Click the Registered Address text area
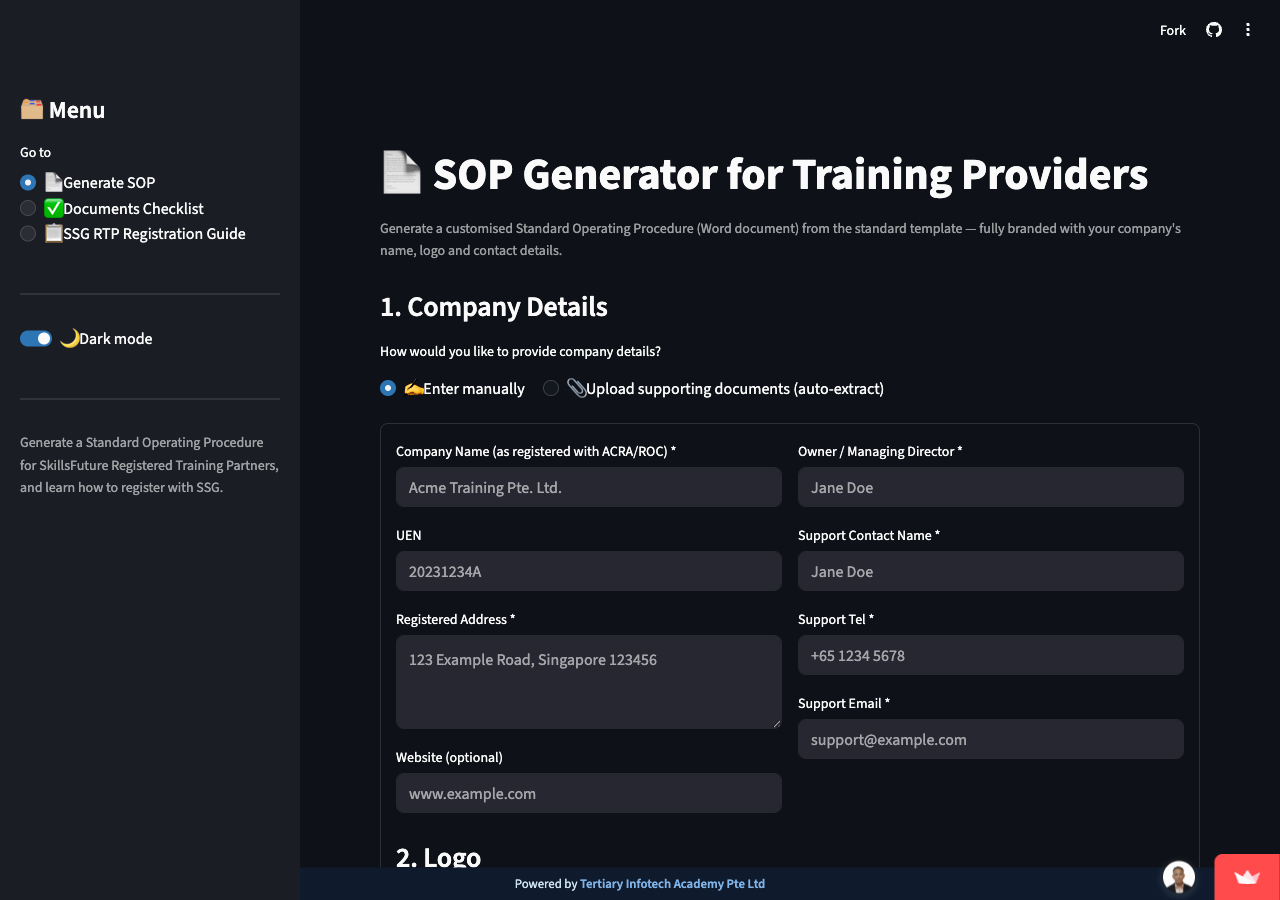The width and height of the screenshot is (1280, 900). [589, 682]
